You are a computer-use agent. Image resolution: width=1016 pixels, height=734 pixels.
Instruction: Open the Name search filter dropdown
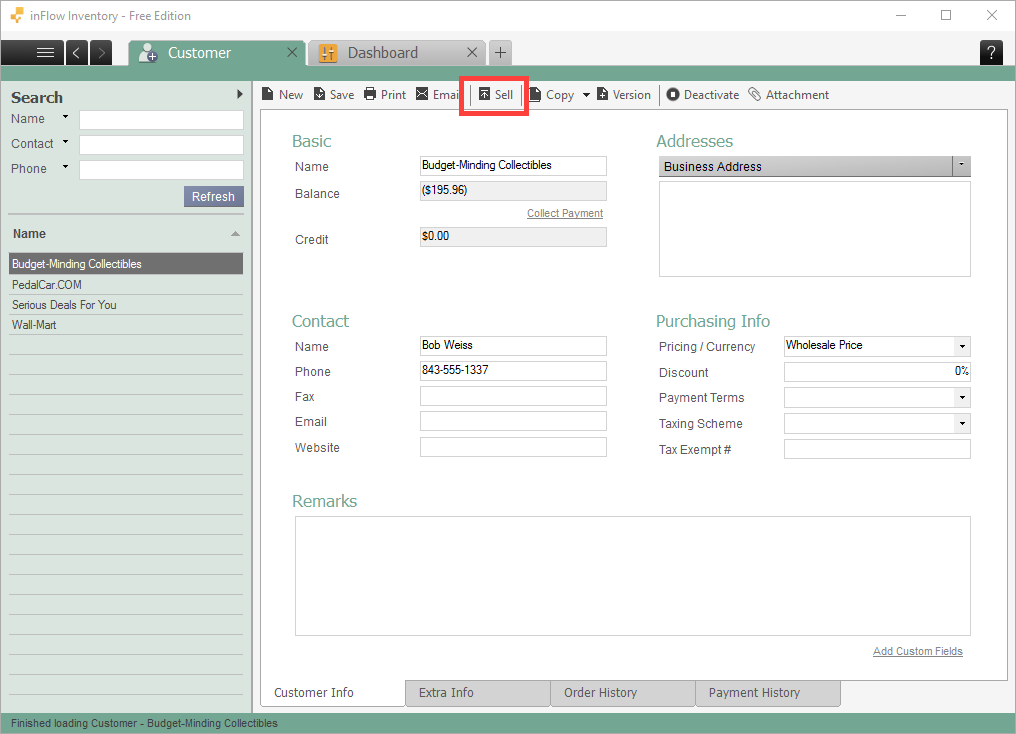tap(65, 117)
